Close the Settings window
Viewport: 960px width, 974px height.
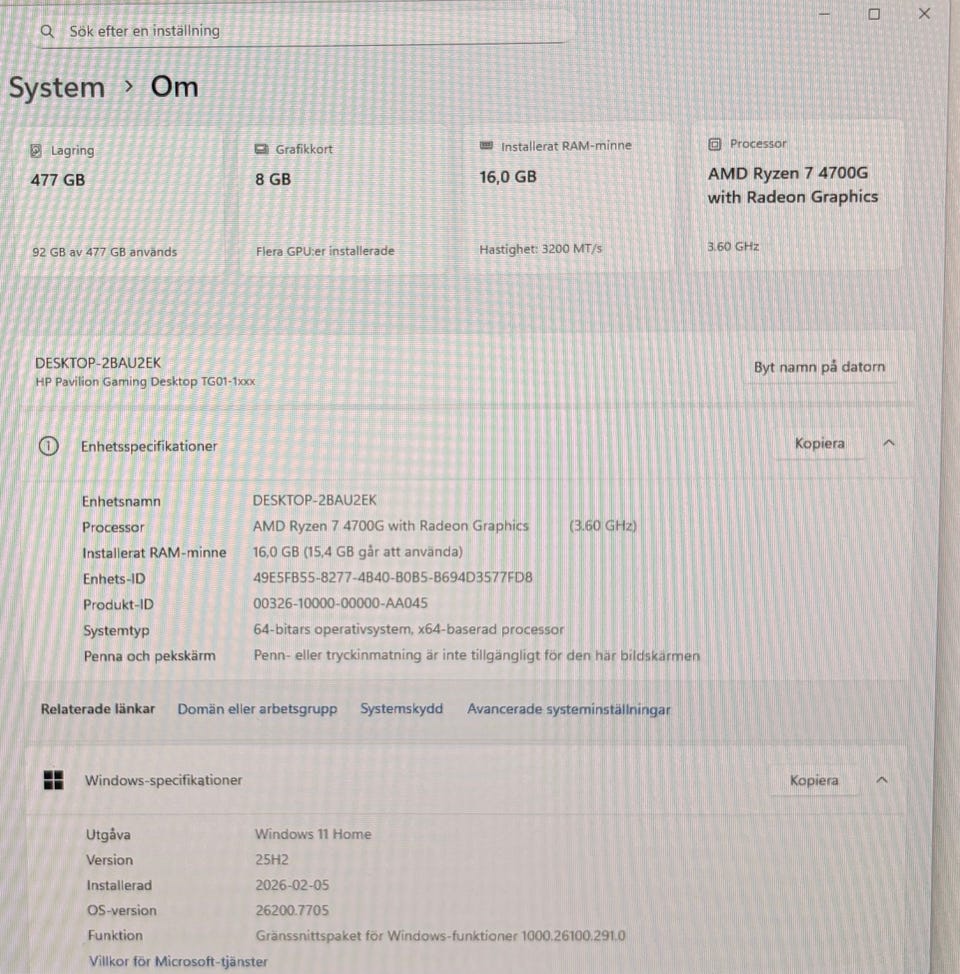[925, 14]
